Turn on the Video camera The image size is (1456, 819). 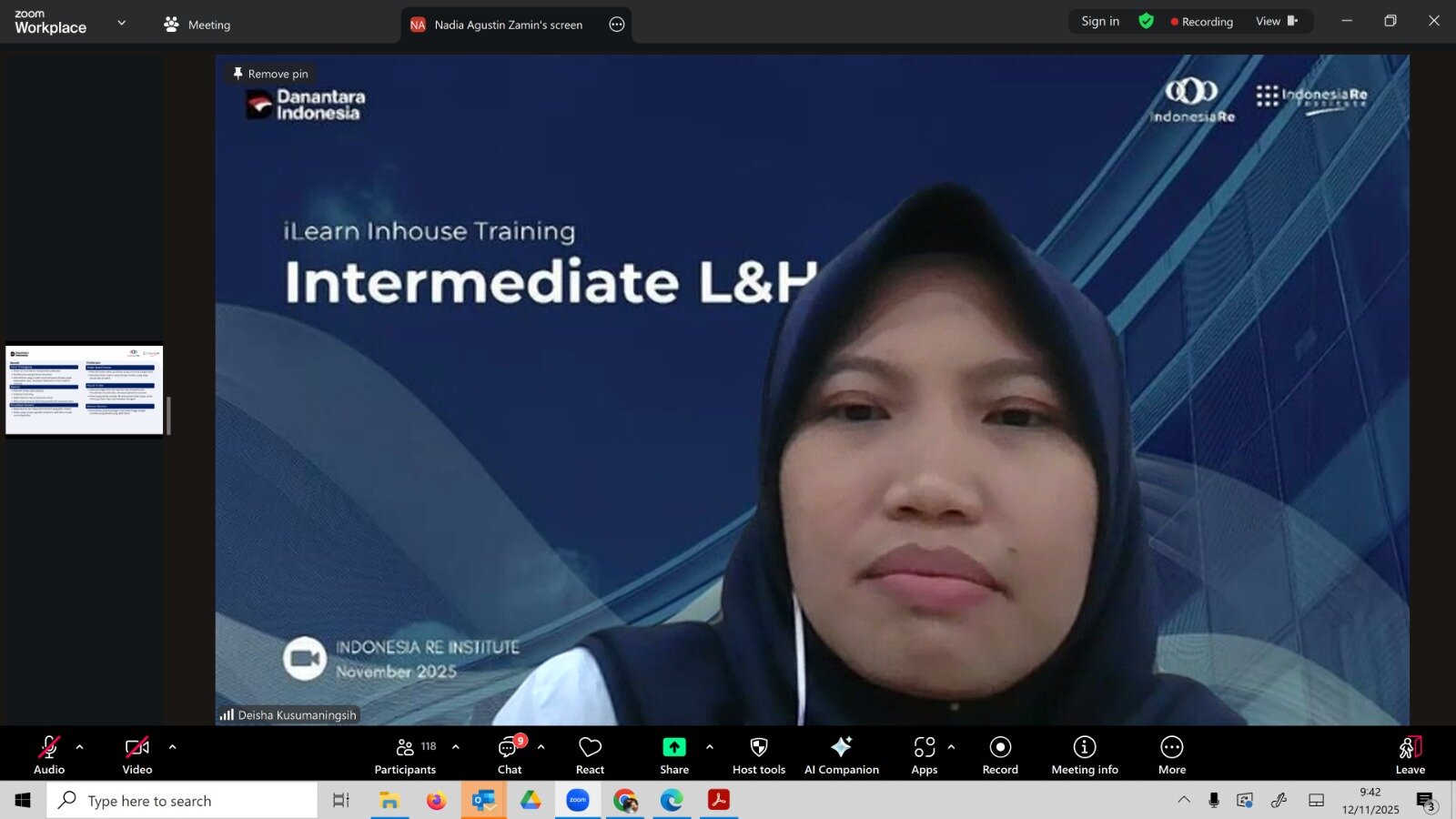(x=136, y=755)
